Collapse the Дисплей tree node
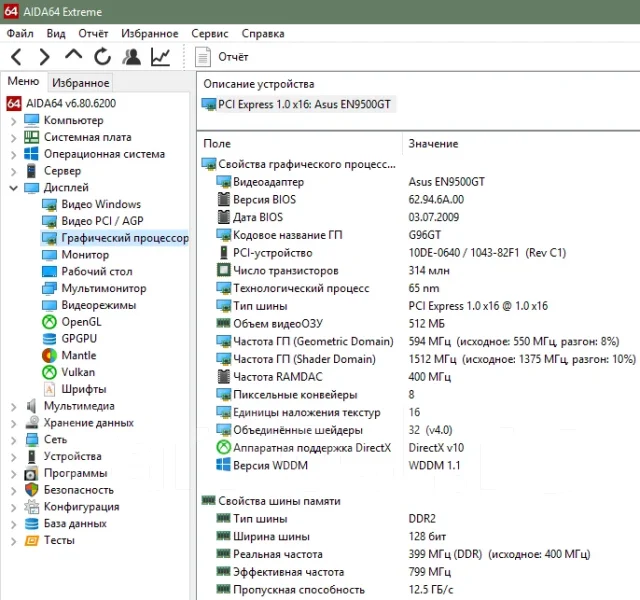Viewport: 640px width, 600px height. click(x=13, y=188)
